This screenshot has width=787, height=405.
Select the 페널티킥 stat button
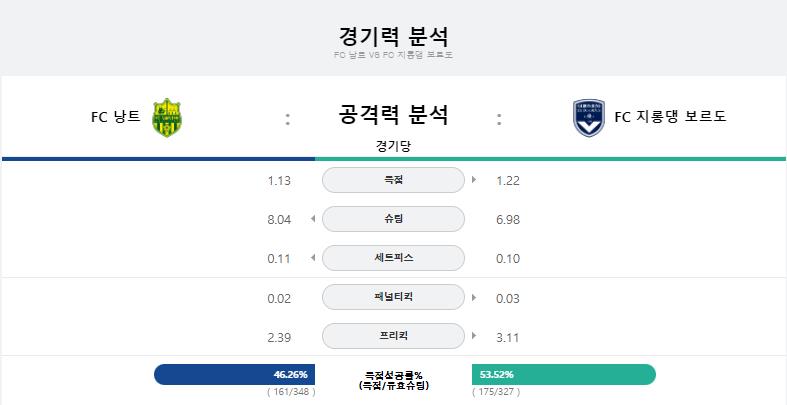(x=393, y=297)
